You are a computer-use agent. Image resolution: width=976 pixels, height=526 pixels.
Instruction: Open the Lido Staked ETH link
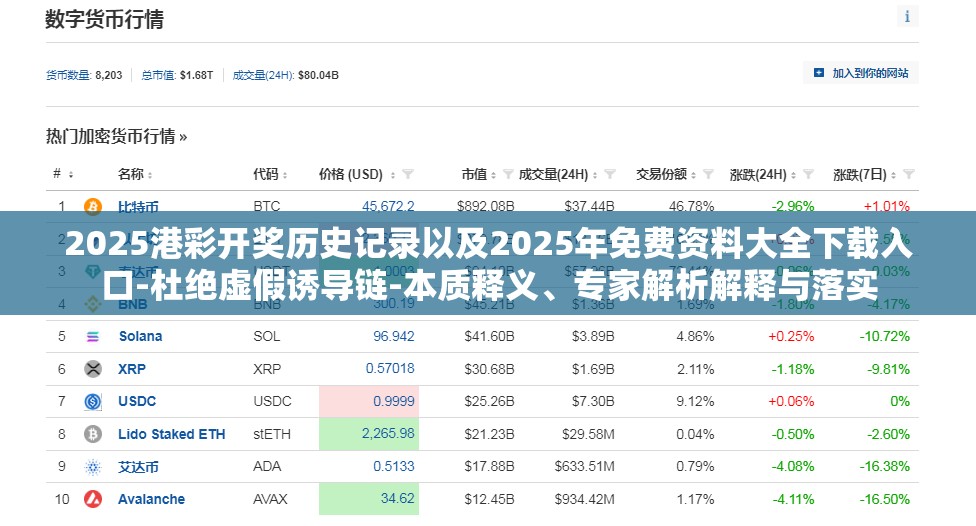[x=172, y=434]
